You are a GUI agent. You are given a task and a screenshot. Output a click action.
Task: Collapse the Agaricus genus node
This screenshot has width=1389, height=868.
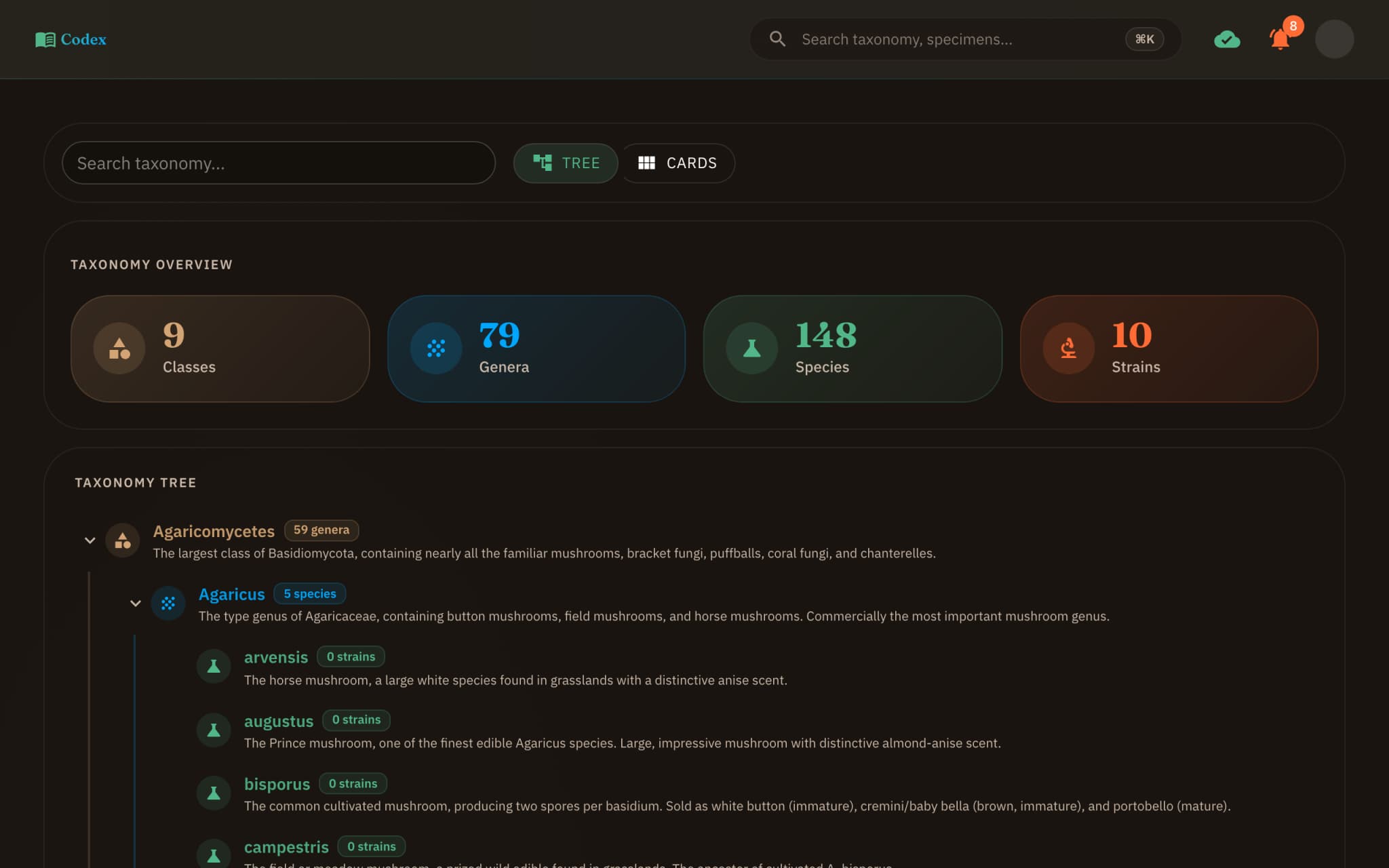(x=136, y=603)
